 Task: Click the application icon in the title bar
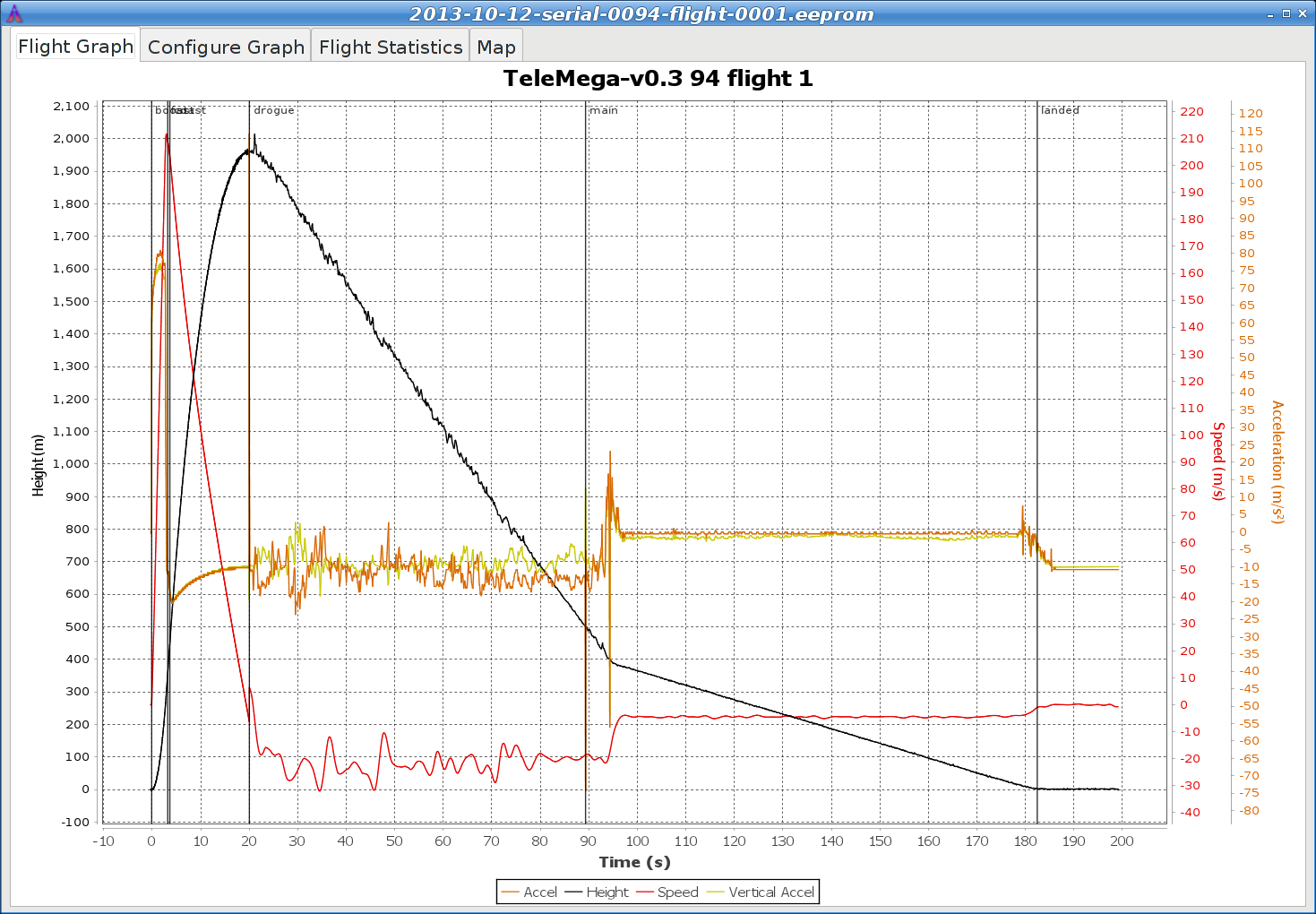point(14,13)
